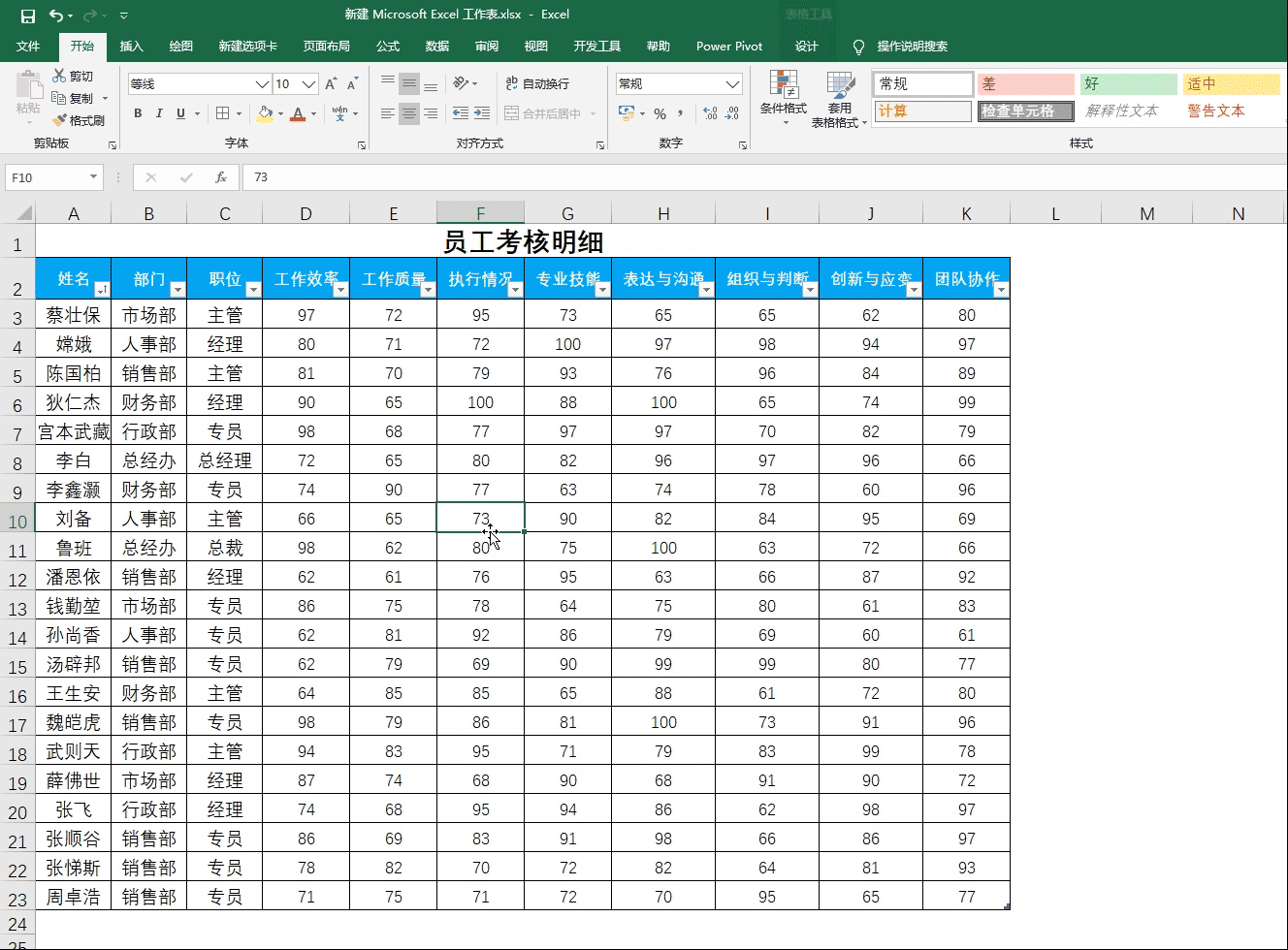1288x950 pixels.
Task: Toggle top vertical alignment
Action: click(x=388, y=83)
